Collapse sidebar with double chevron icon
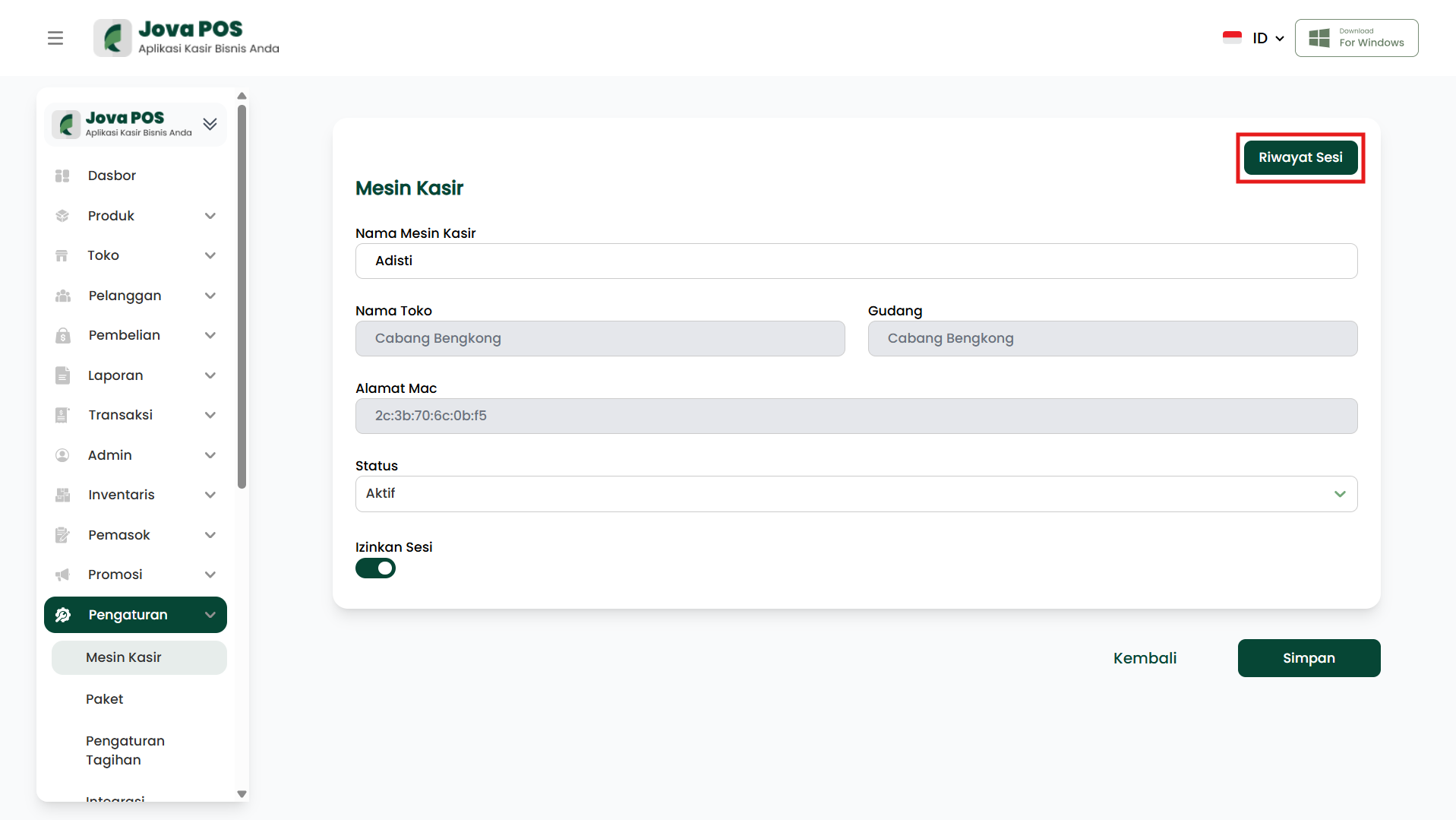 pyautogui.click(x=210, y=124)
